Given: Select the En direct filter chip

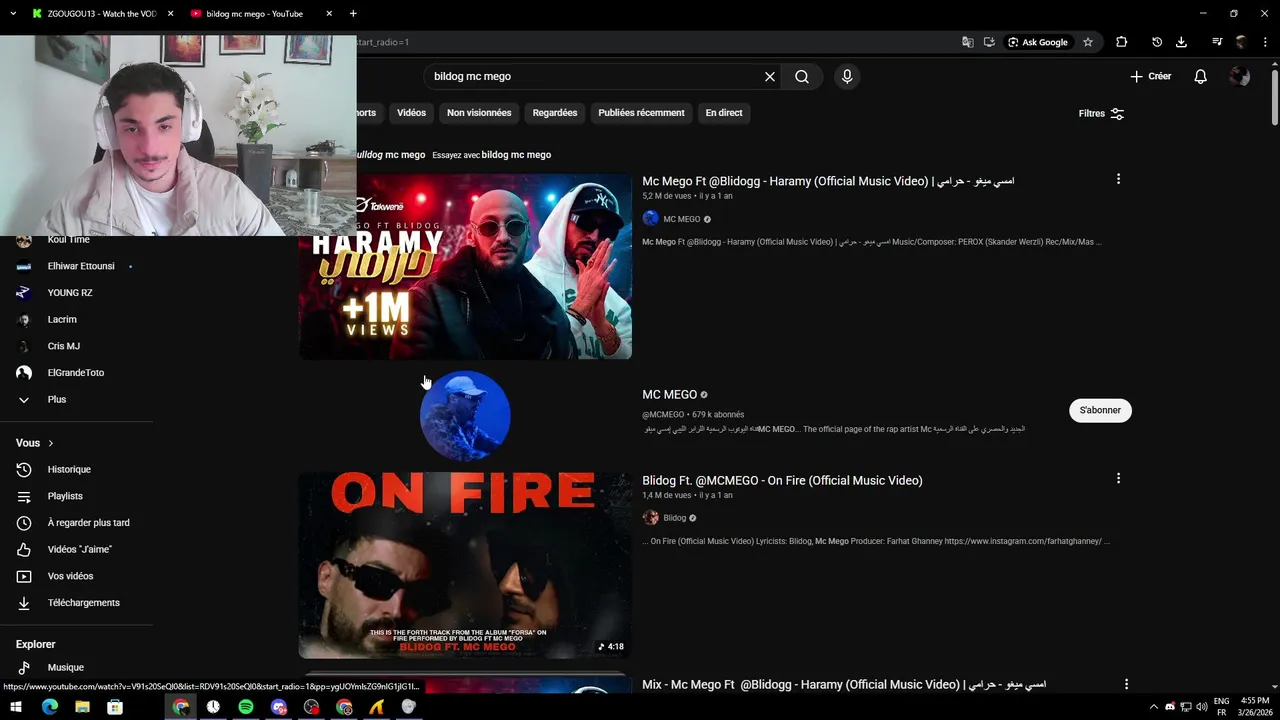Looking at the screenshot, I should (724, 113).
